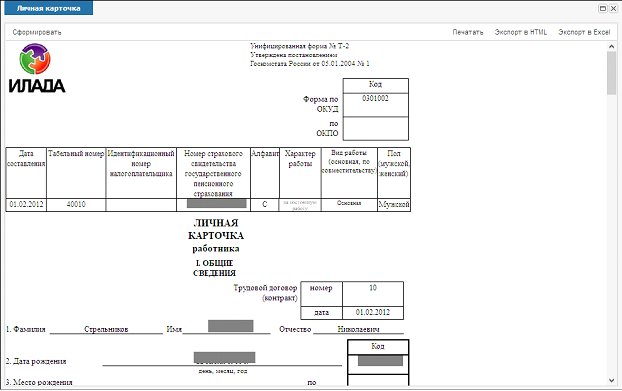Click the ИЛАДА logo image
The height and width of the screenshot is (391, 622).
(36, 68)
